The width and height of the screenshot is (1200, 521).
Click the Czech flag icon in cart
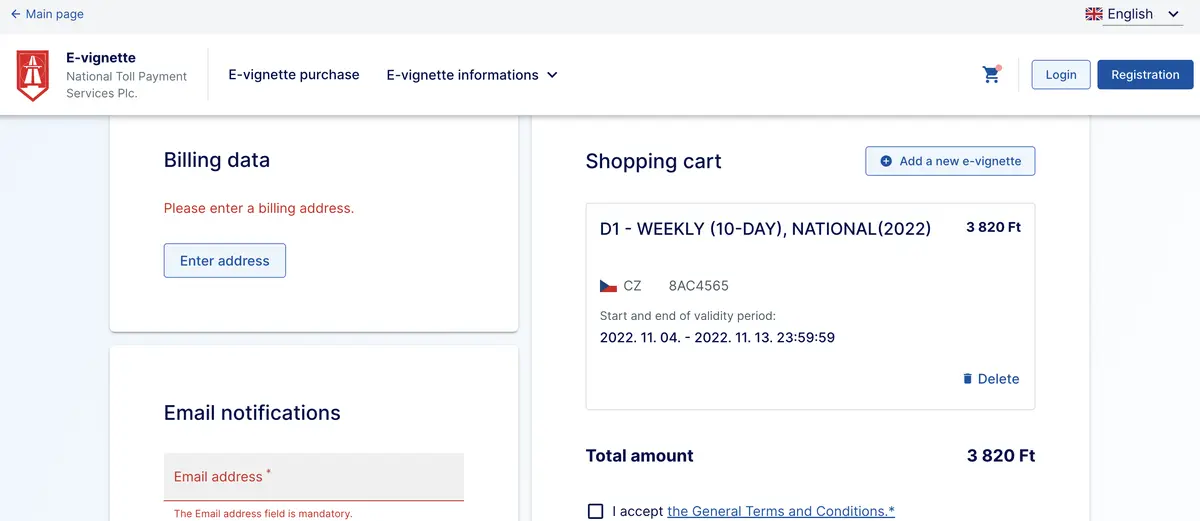[608, 286]
